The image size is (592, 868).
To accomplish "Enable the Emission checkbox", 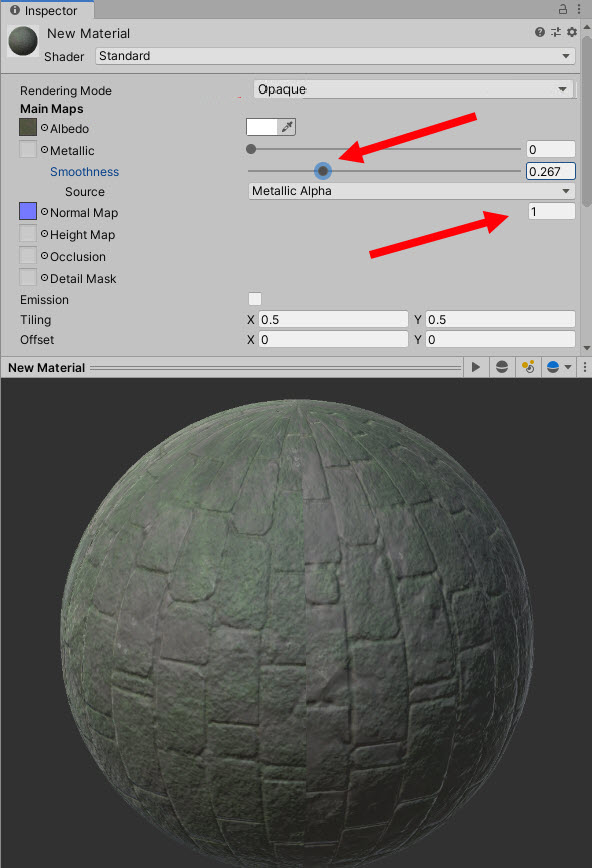I will (x=255, y=299).
